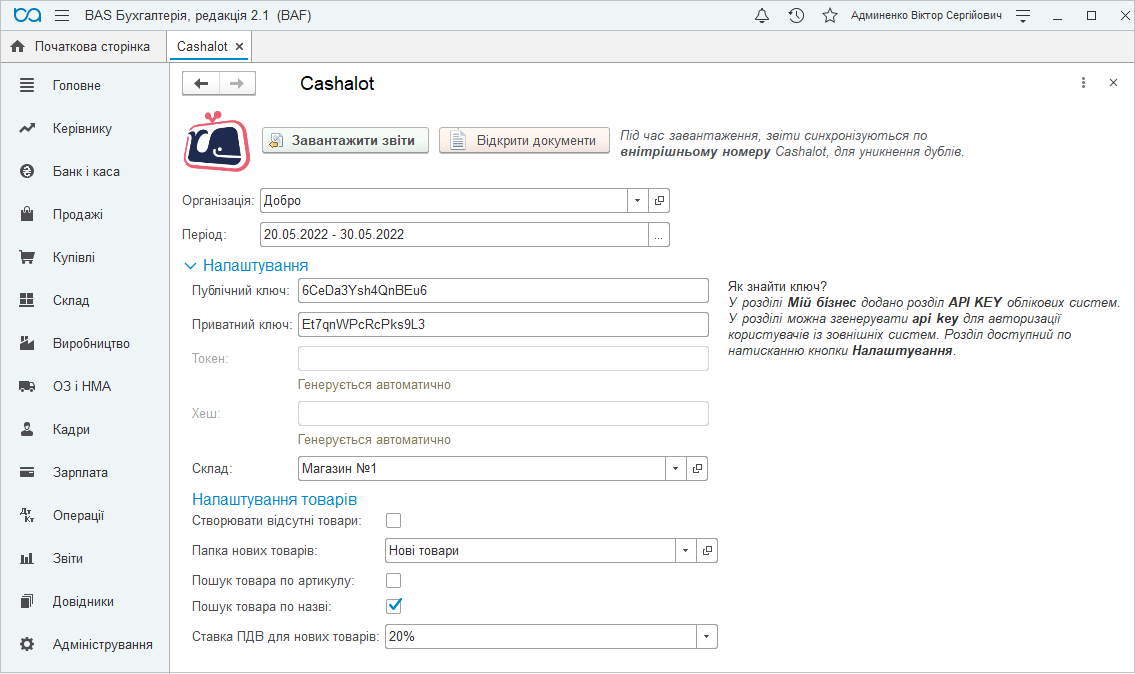Click the open icon next to Склад field
The image size is (1135, 674).
pos(698,468)
